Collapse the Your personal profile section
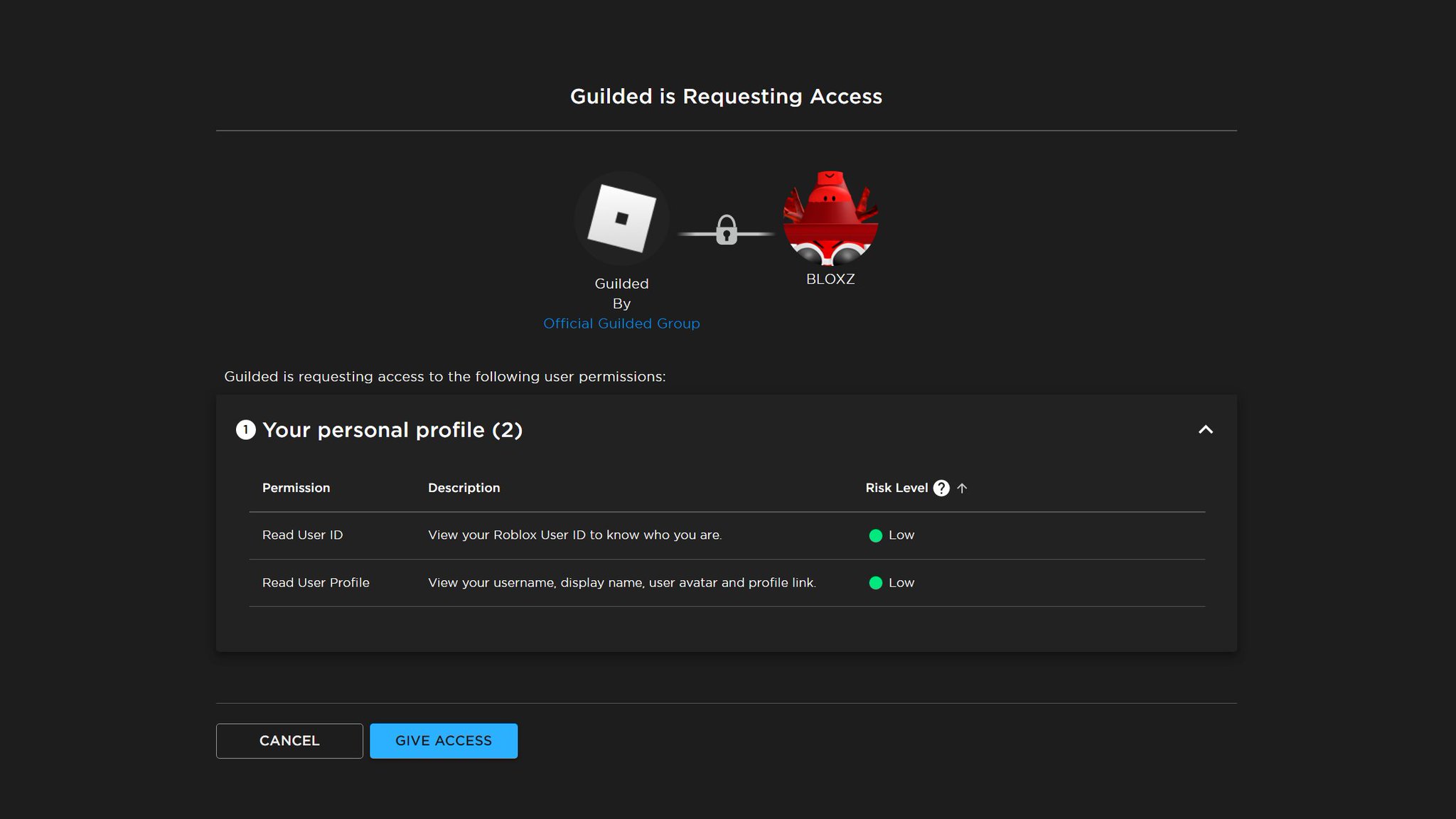The width and height of the screenshot is (1456, 819). click(1206, 429)
